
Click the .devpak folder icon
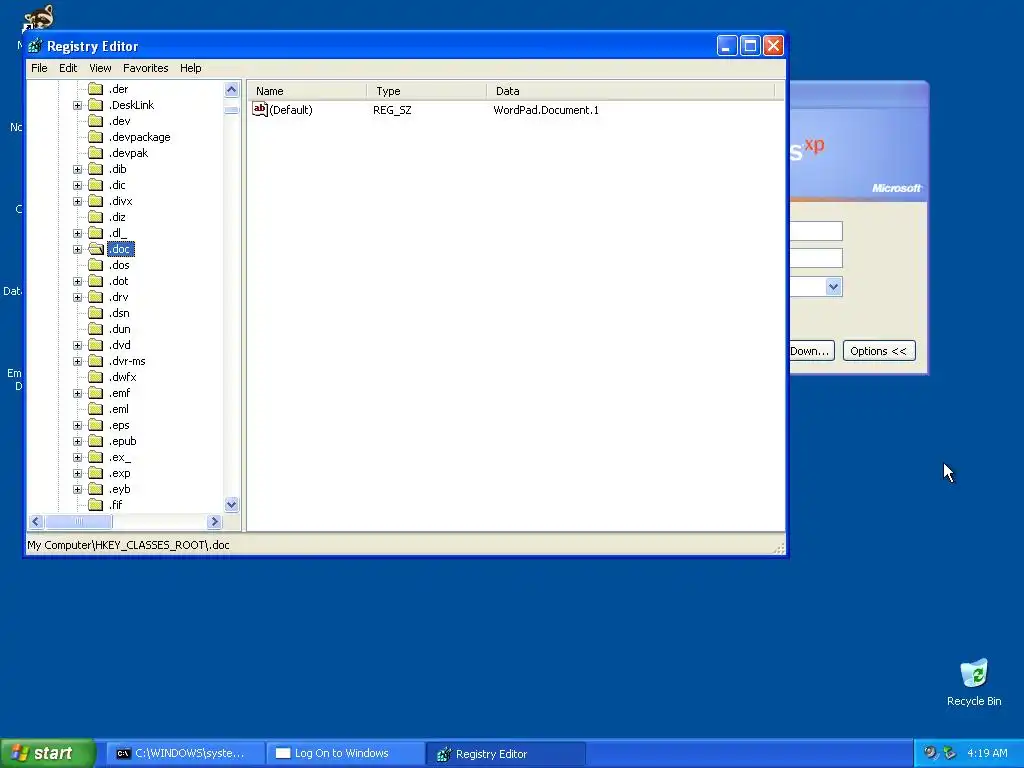pyautogui.click(x=95, y=153)
